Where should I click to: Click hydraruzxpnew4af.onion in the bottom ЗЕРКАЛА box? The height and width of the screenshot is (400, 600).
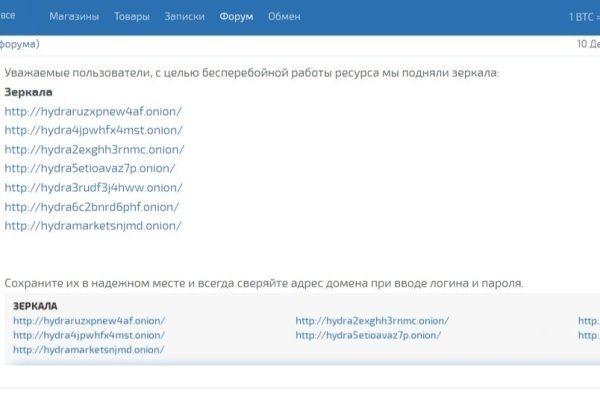pyautogui.click(x=89, y=321)
